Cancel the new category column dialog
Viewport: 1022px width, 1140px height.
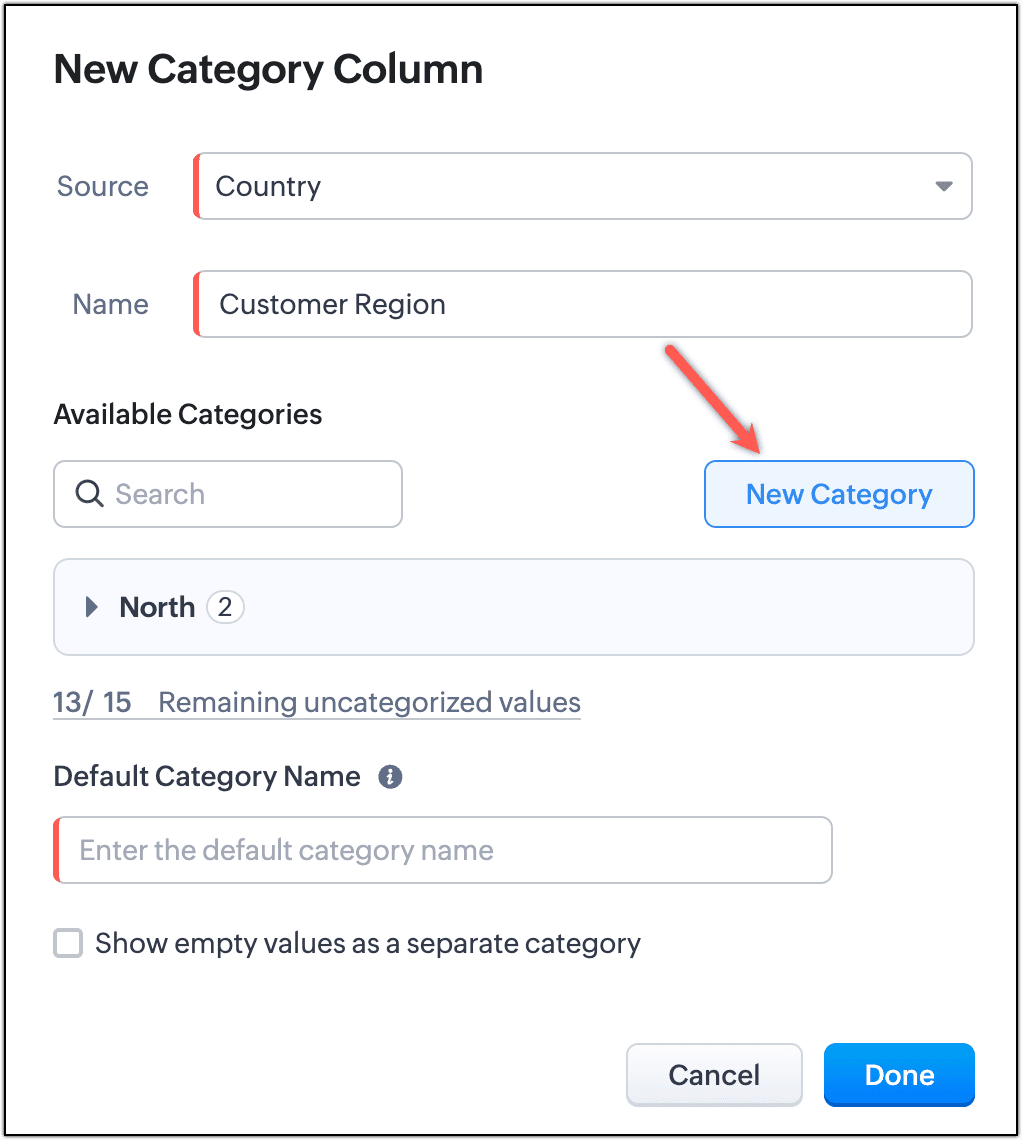pyautogui.click(x=714, y=1075)
